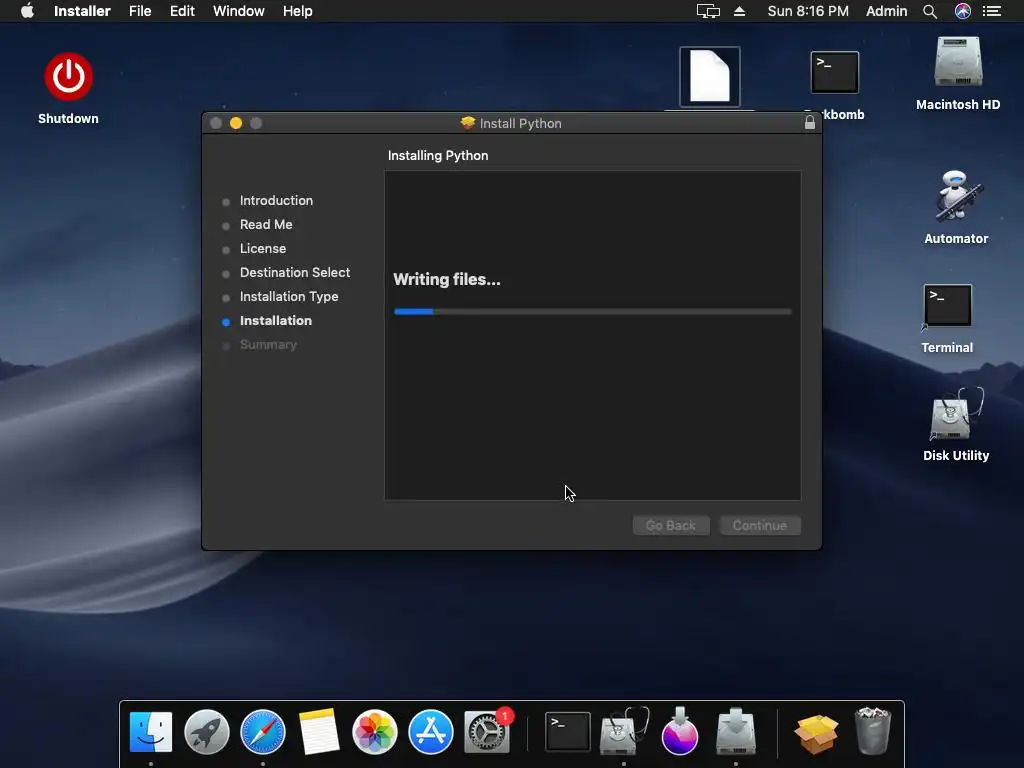Open the Trash from the Dock
Screen dimensions: 1024x768
[x=873, y=731]
